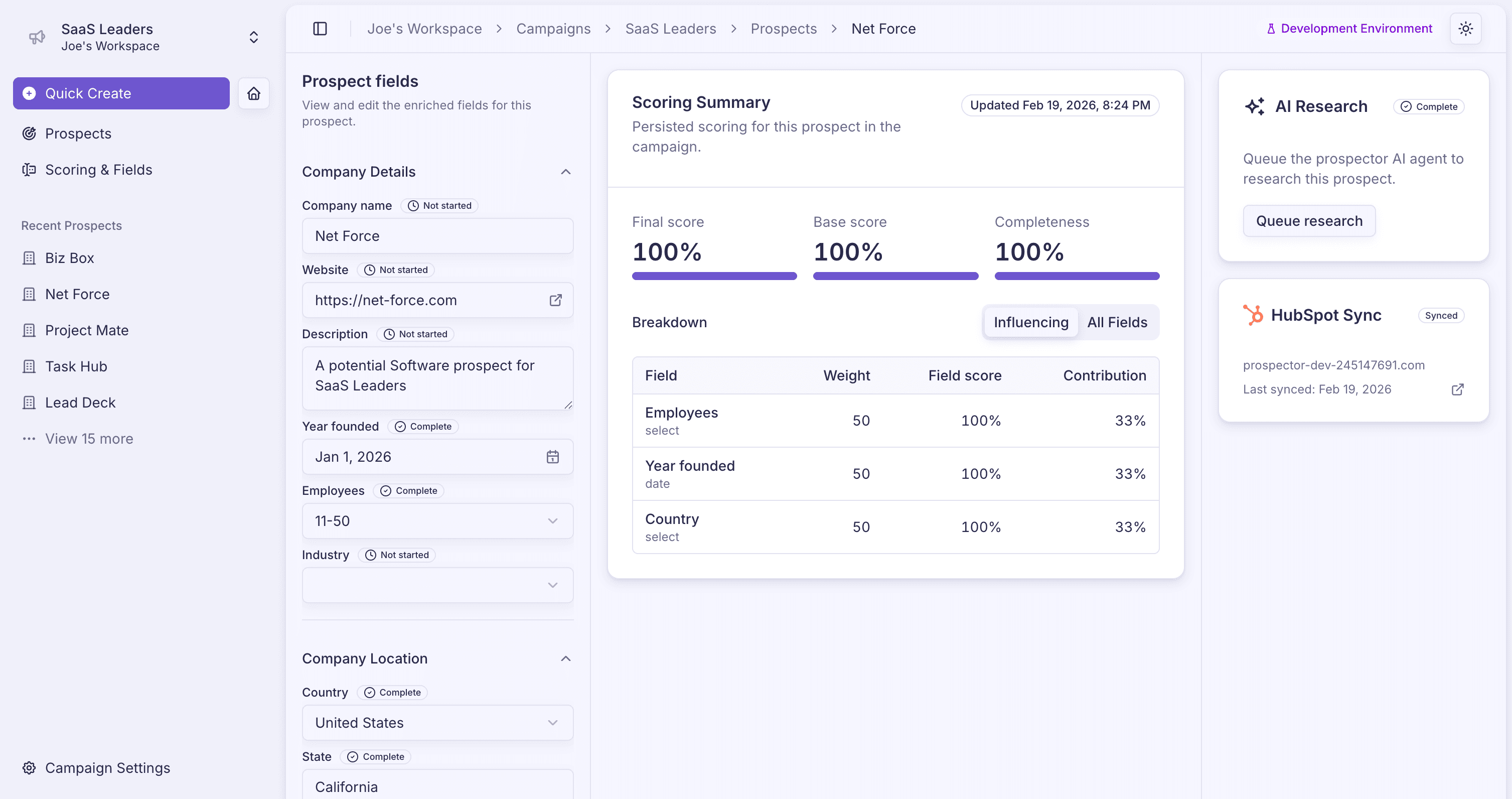
Task: Click View 15 more prospects
Action: [x=89, y=439]
